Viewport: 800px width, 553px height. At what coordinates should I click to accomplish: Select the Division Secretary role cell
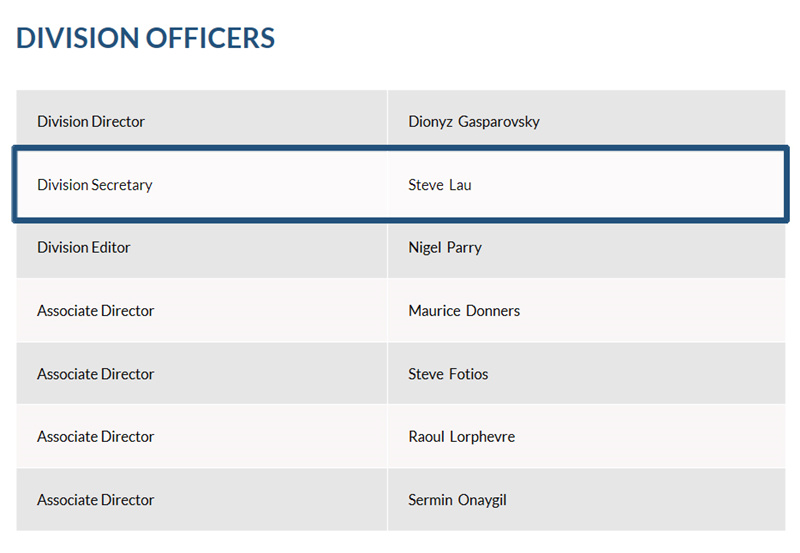point(95,185)
